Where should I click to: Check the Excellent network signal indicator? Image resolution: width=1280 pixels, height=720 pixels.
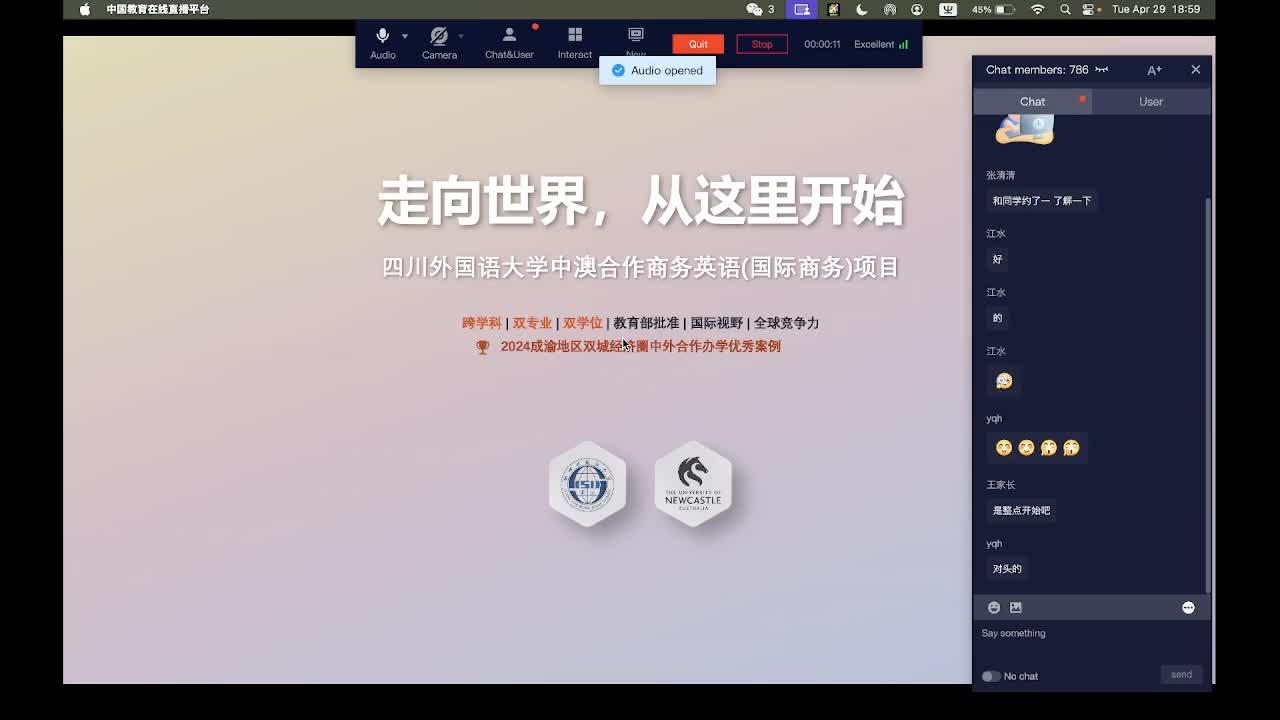coord(881,44)
